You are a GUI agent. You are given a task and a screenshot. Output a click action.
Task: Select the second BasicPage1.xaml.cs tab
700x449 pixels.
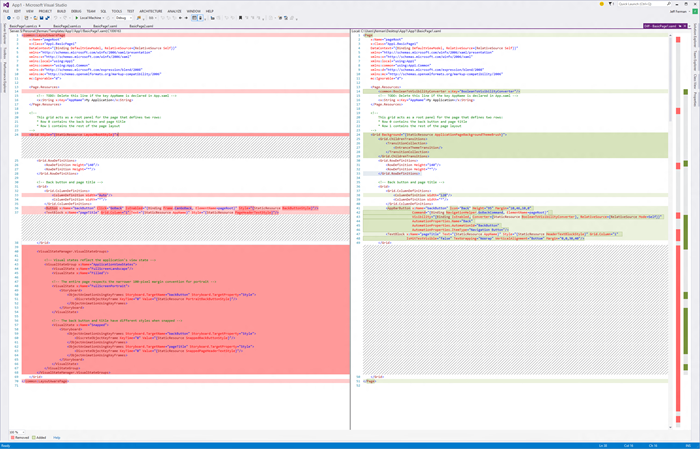(67, 26)
